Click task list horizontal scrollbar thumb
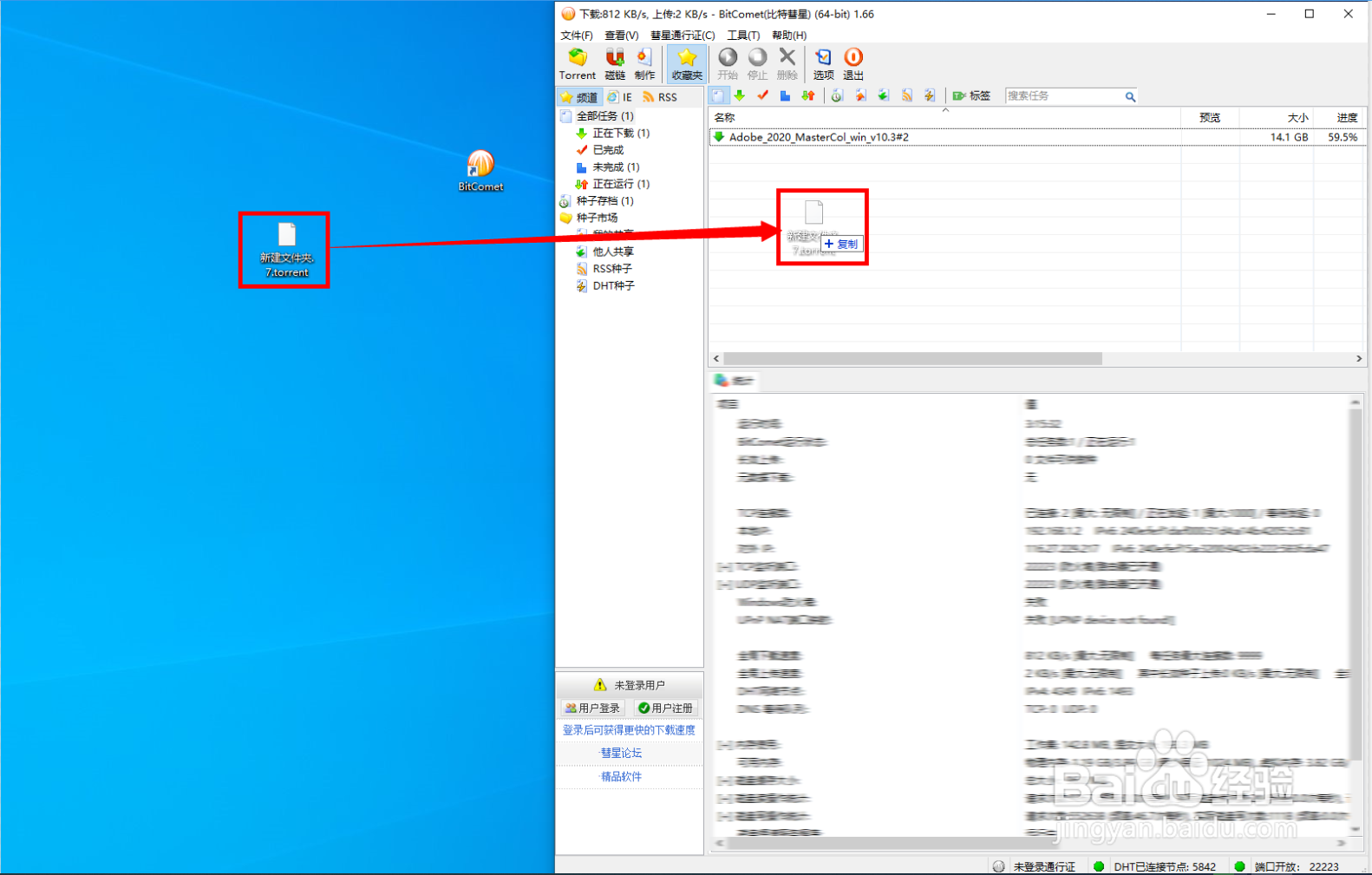The image size is (1372, 875). click(x=912, y=358)
